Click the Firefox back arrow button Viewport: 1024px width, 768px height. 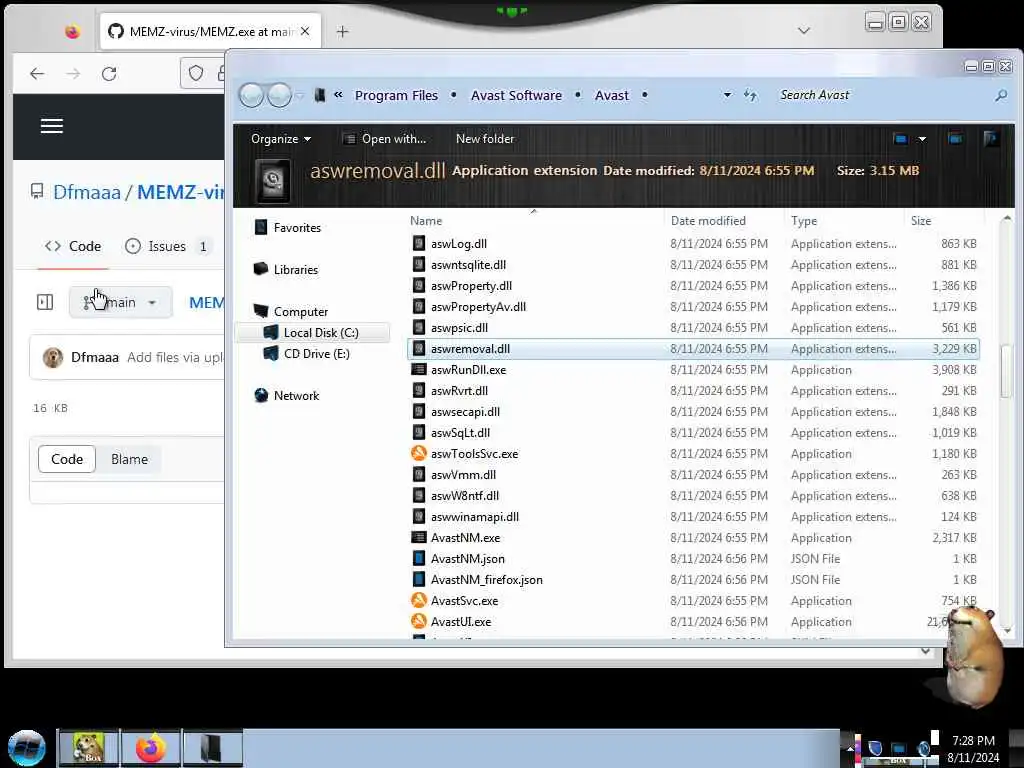(x=37, y=74)
